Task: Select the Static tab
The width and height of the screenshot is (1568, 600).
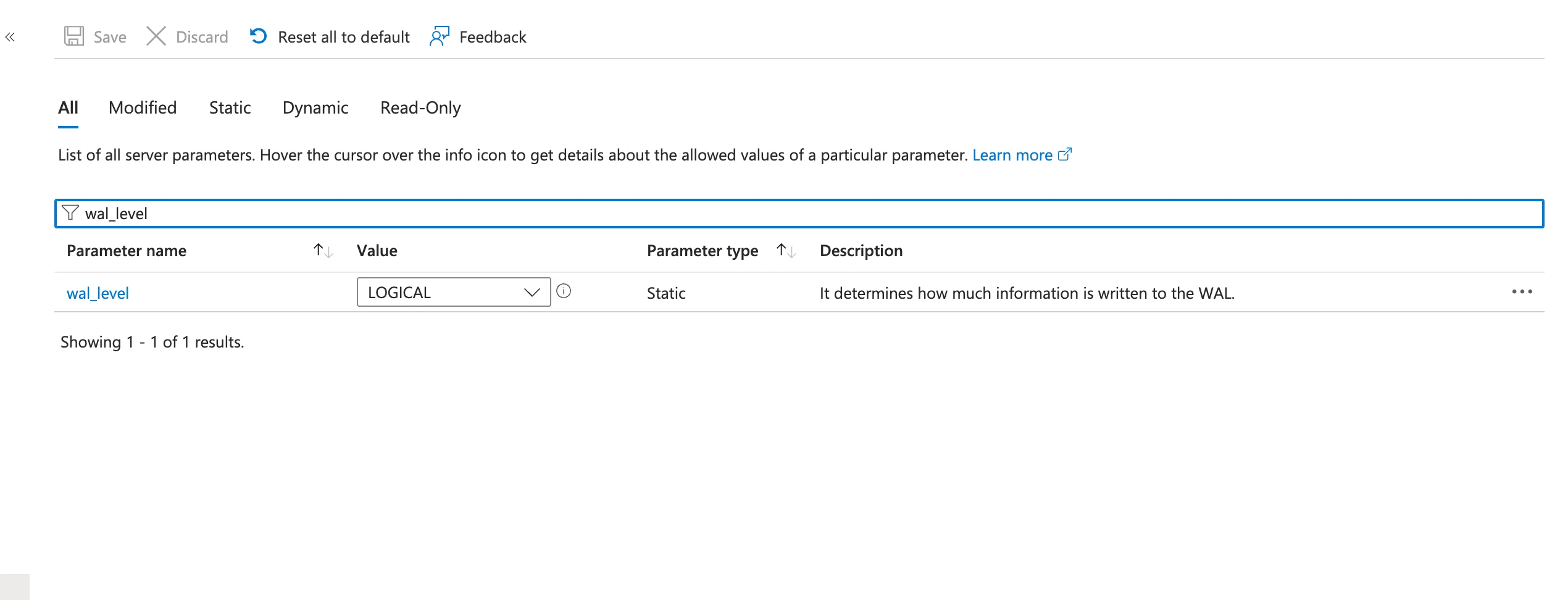Action: (230, 108)
